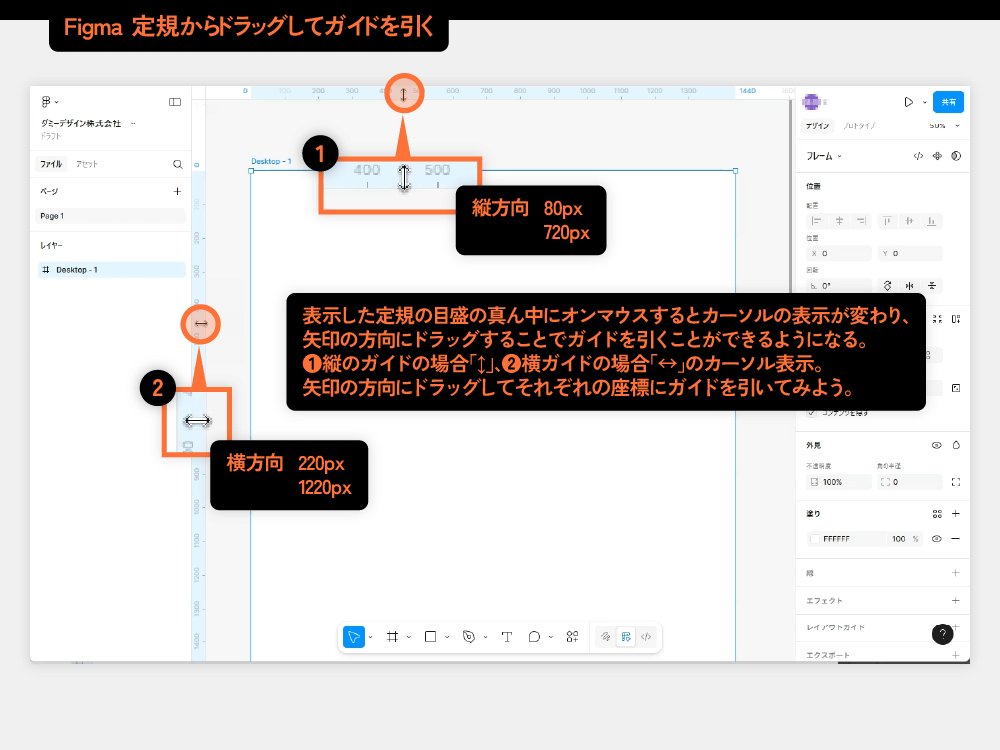Select the Comment tool
This screenshot has width=1000, height=750.
click(534, 636)
